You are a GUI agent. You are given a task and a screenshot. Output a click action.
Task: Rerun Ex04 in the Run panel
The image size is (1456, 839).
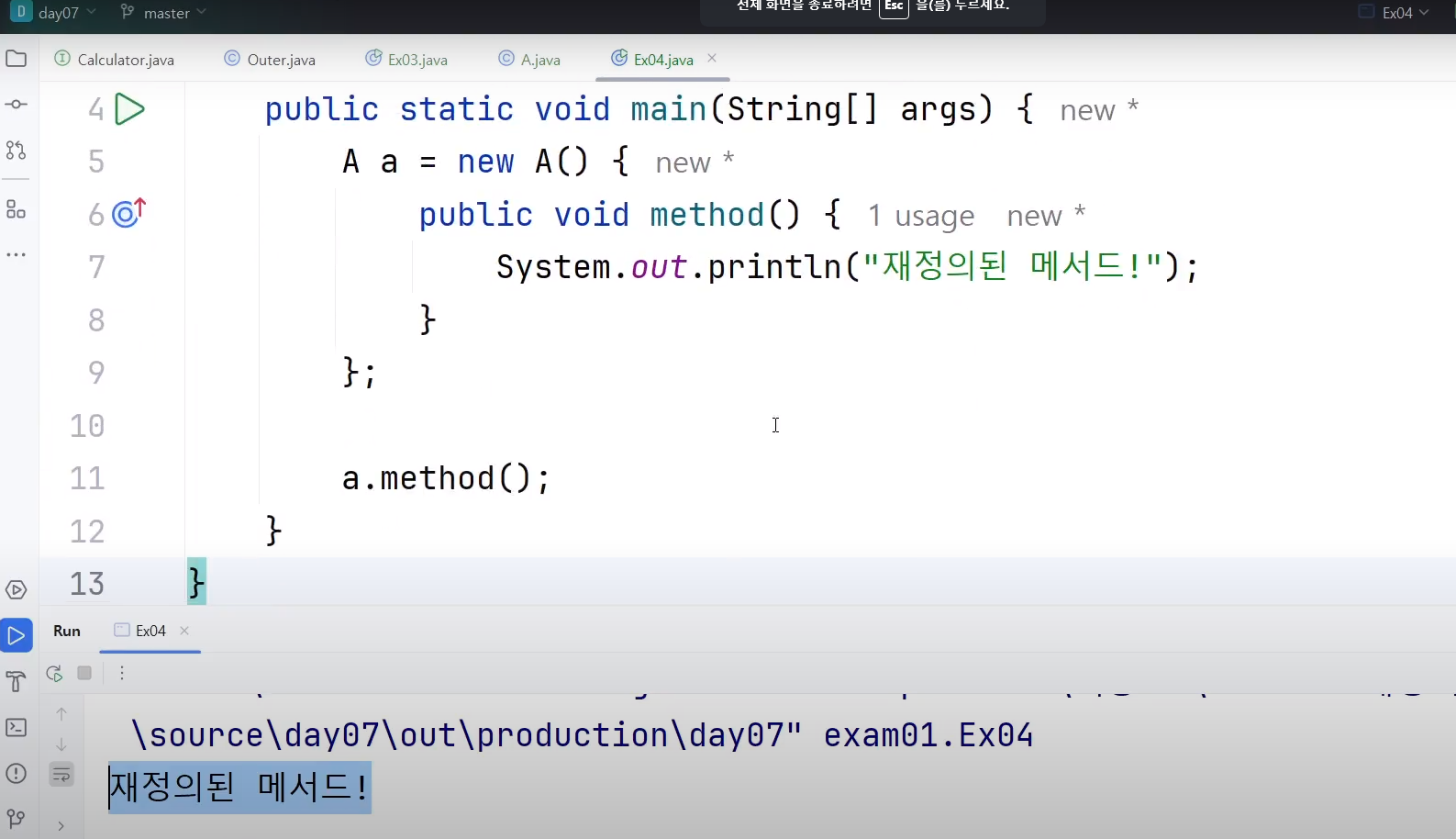[54, 673]
